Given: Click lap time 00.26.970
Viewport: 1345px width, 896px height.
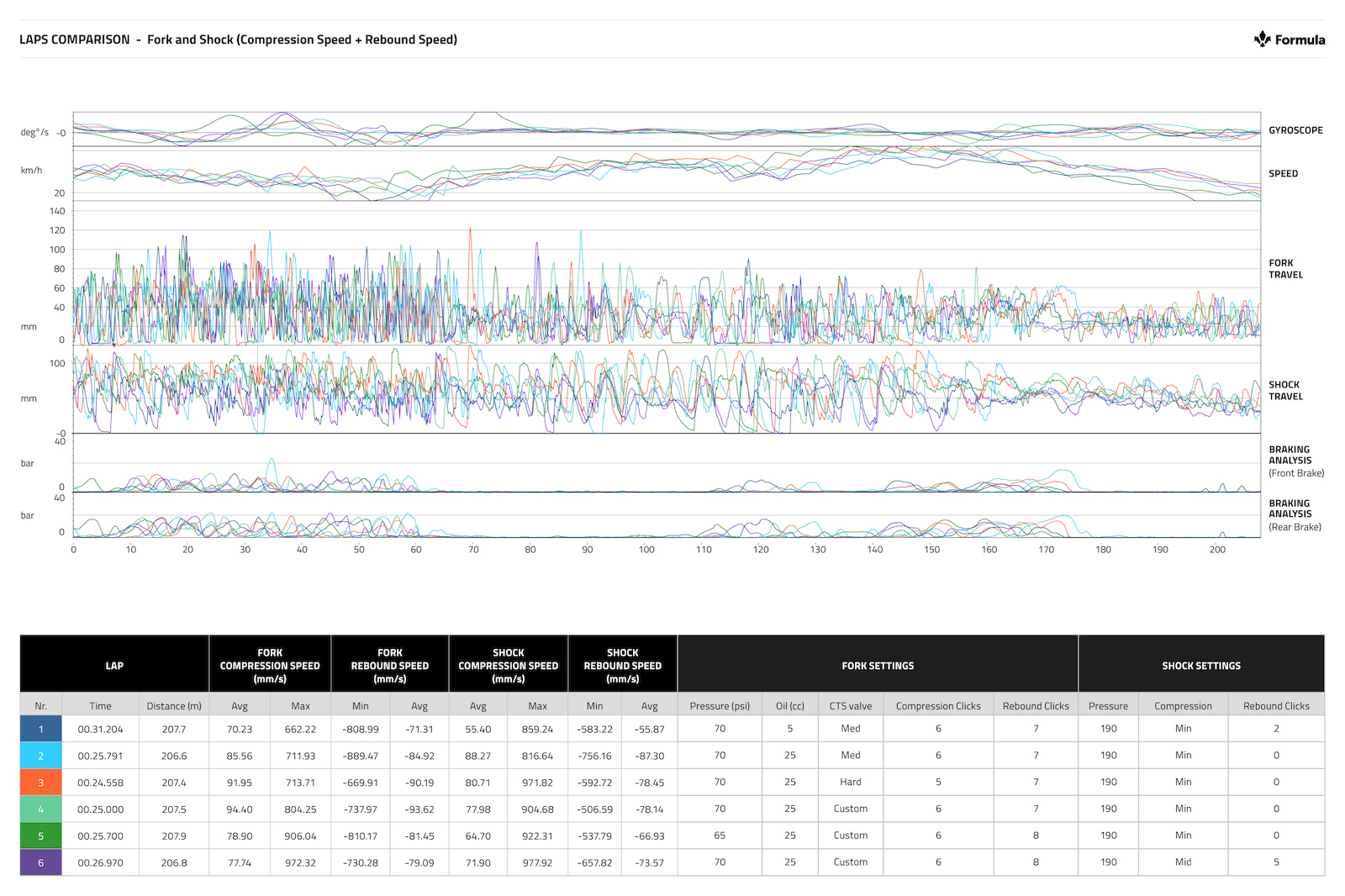Looking at the screenshot, I should (100, 863).
